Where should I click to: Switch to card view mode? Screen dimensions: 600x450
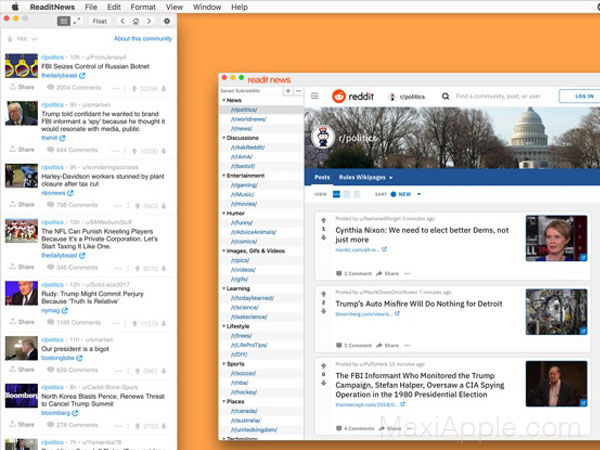(336, 194)
